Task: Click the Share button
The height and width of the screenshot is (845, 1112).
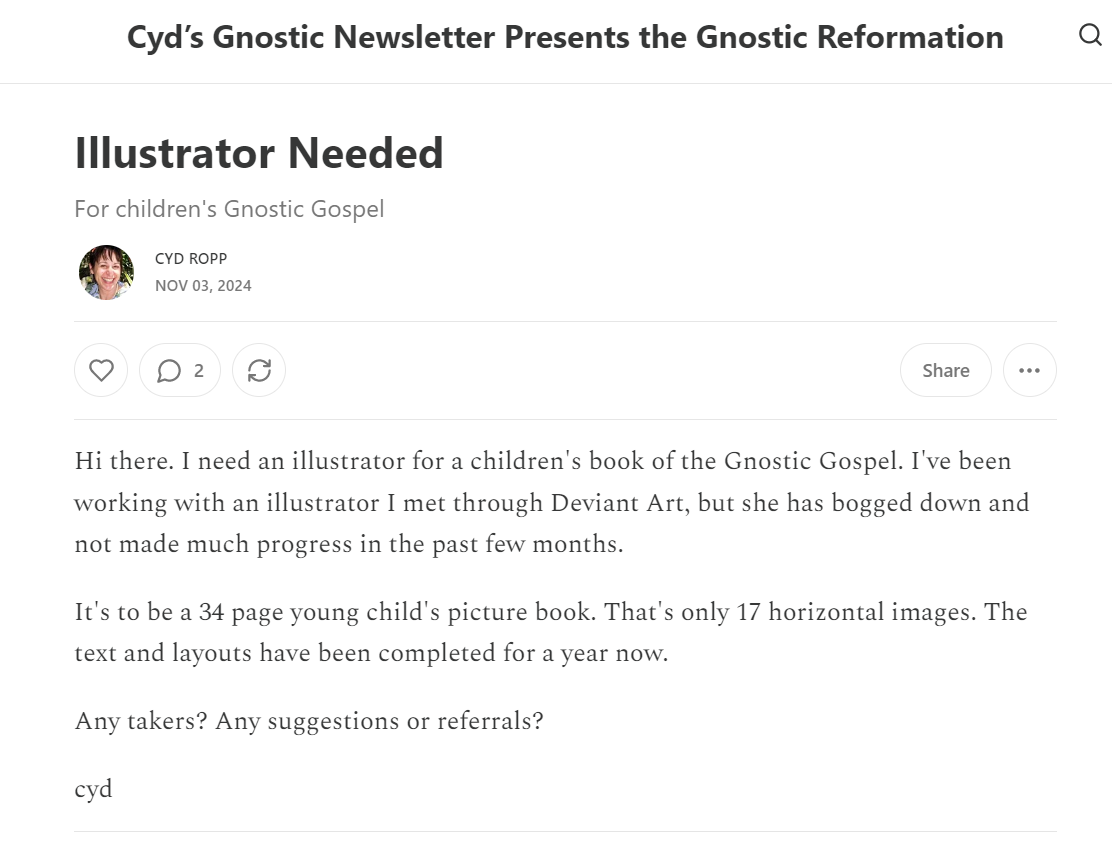Action: pyautogui.click(x=945, y=370)
